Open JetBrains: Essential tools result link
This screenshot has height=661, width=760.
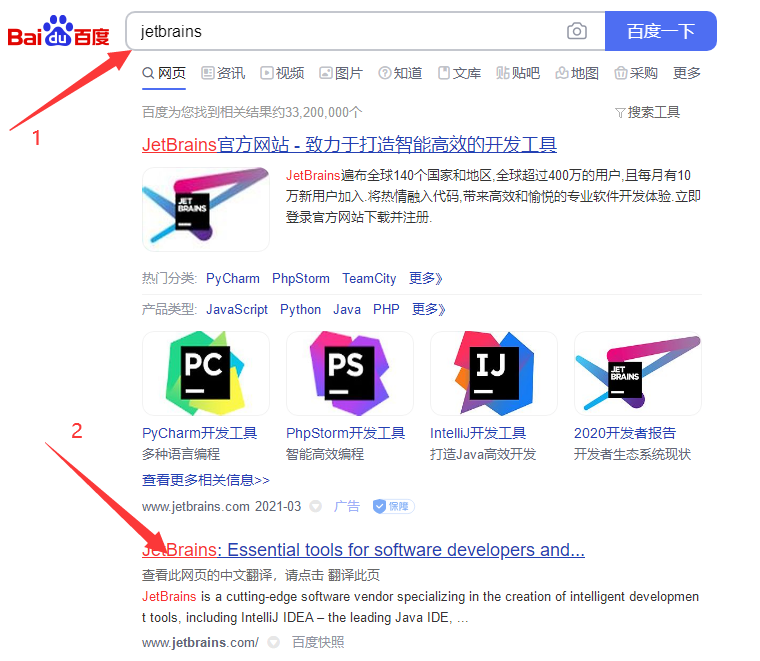[364, 550]
